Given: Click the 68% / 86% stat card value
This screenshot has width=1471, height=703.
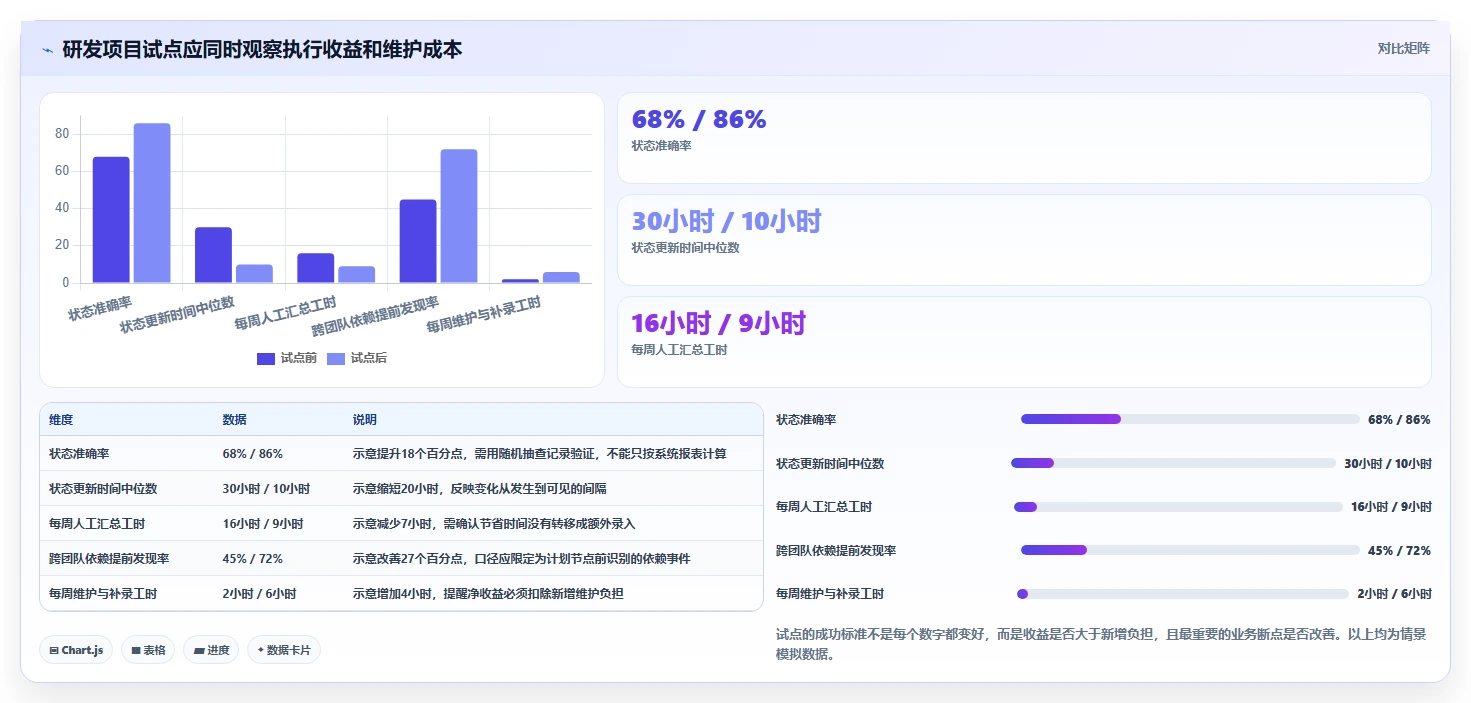Looking at the screenshot, I should pos(699,119).
